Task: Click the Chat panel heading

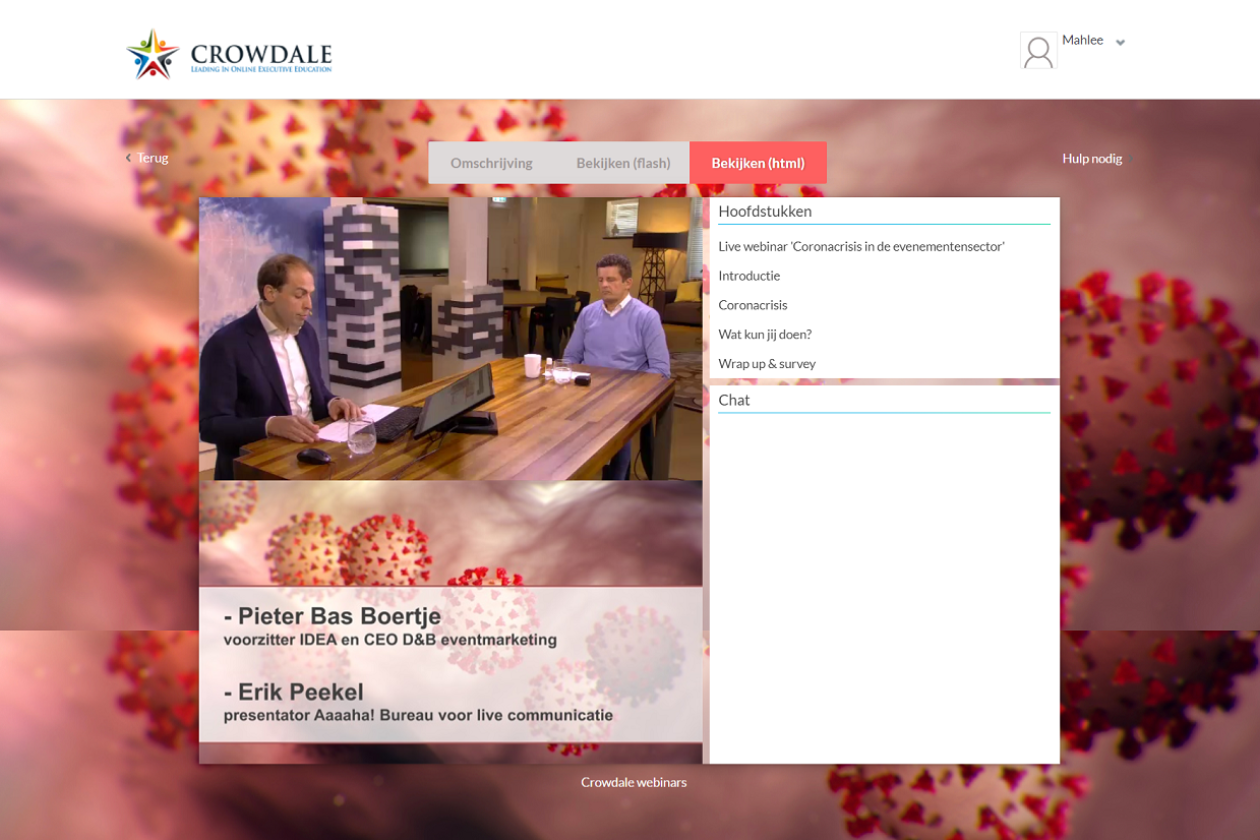Action: pos(734,400)
